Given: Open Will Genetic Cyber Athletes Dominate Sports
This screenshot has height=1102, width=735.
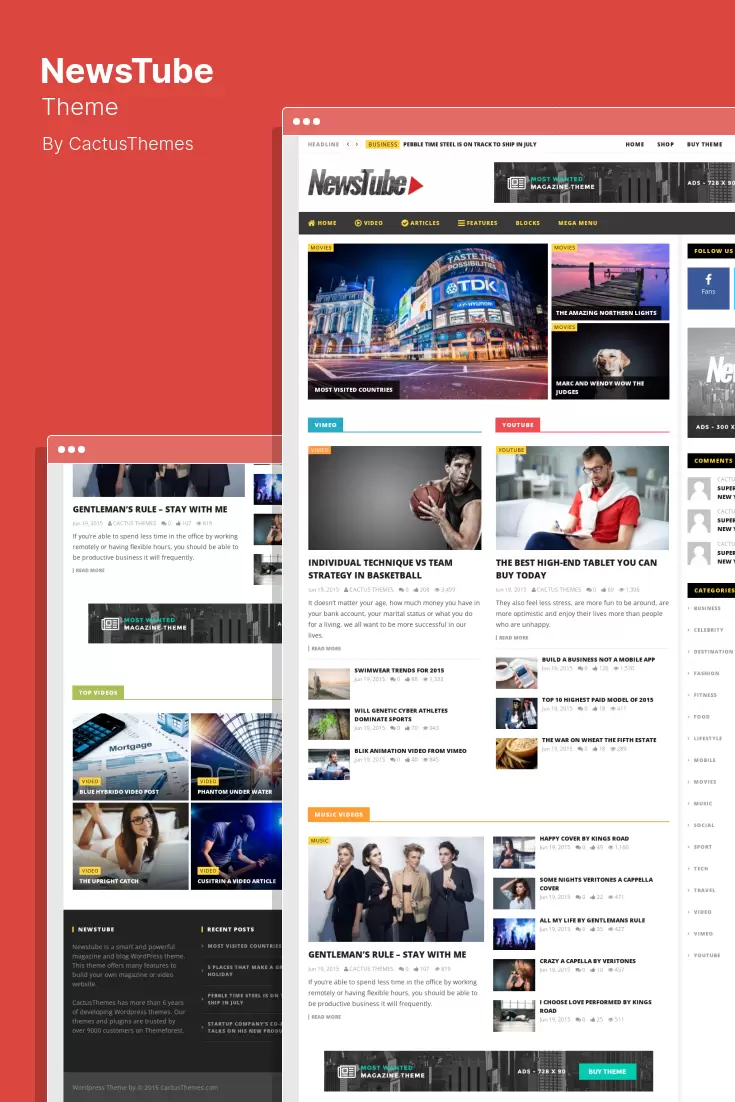Looking at the screenshot, I should click(x=401, y=715).
